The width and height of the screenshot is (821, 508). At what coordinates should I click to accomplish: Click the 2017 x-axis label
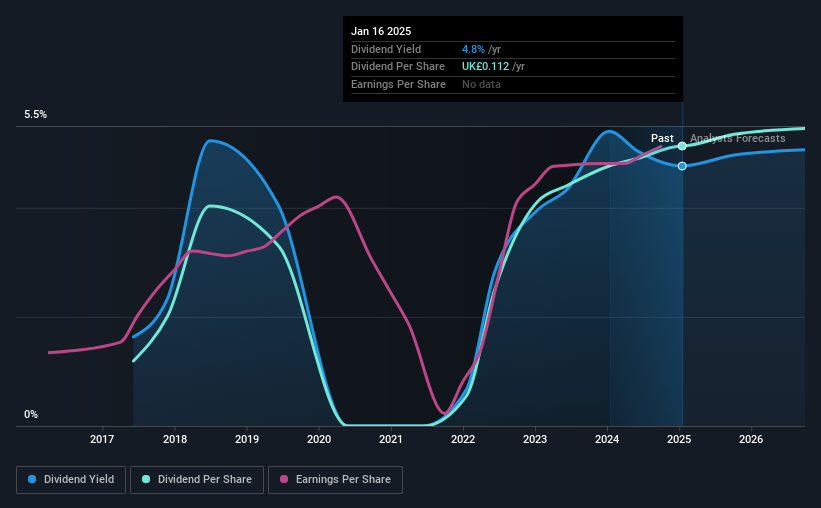point(102,439)
